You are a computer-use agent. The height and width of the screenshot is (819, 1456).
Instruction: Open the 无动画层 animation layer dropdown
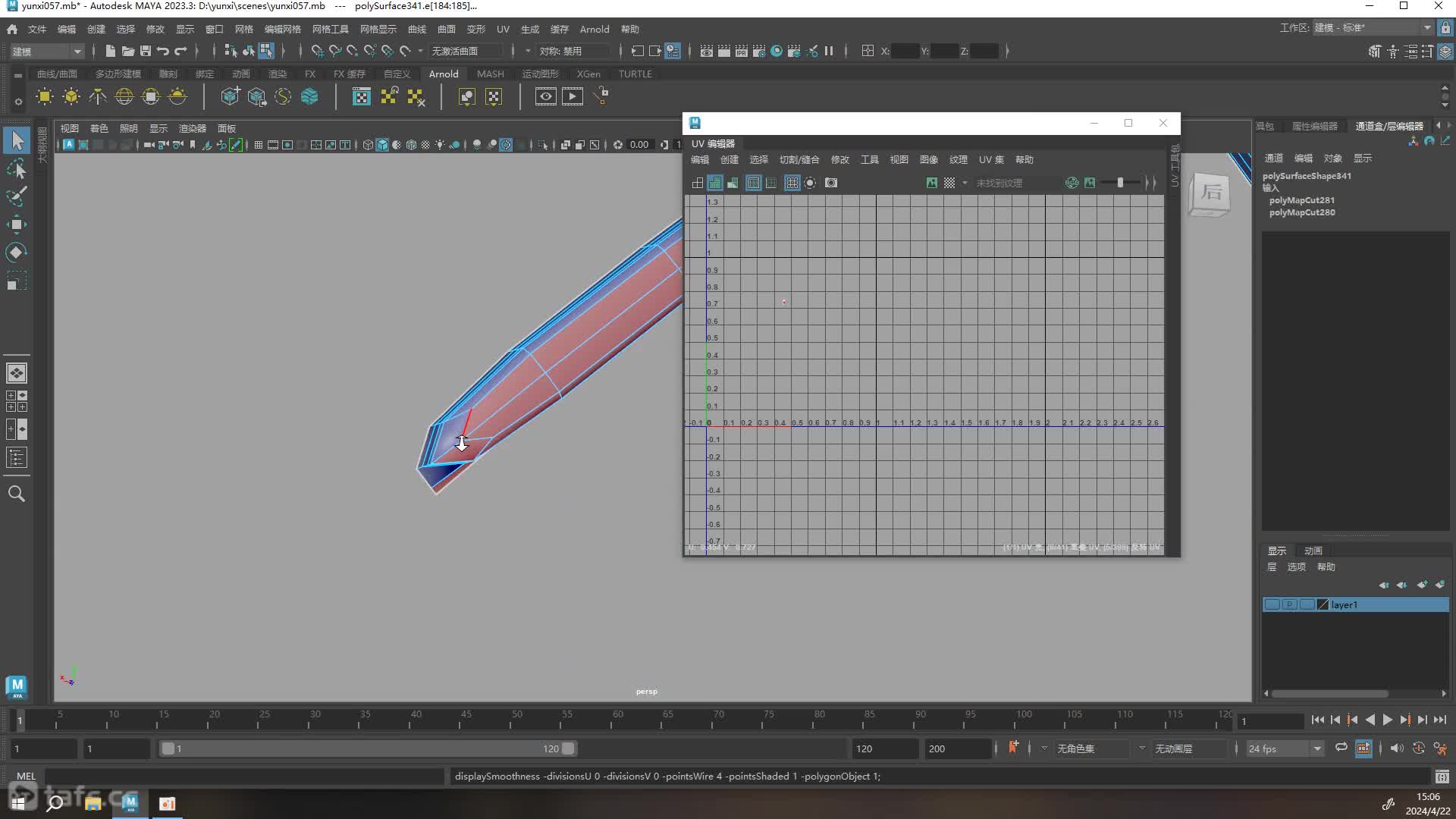coord(1190,748)
